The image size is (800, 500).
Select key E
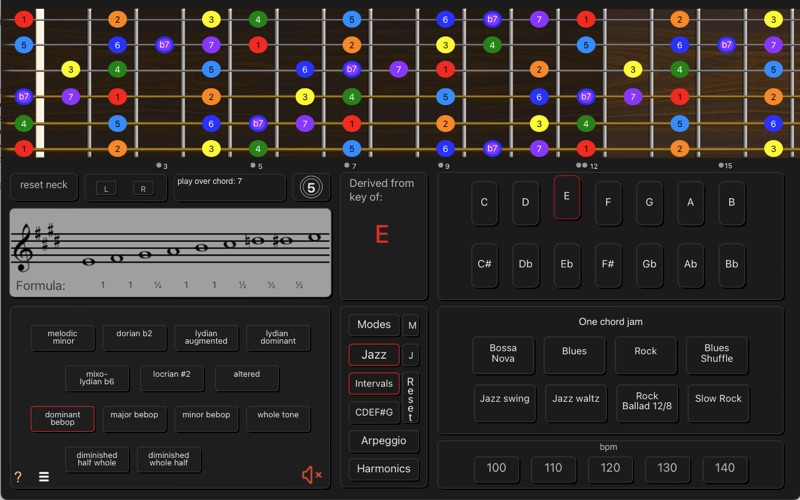(x=566, y=197)
